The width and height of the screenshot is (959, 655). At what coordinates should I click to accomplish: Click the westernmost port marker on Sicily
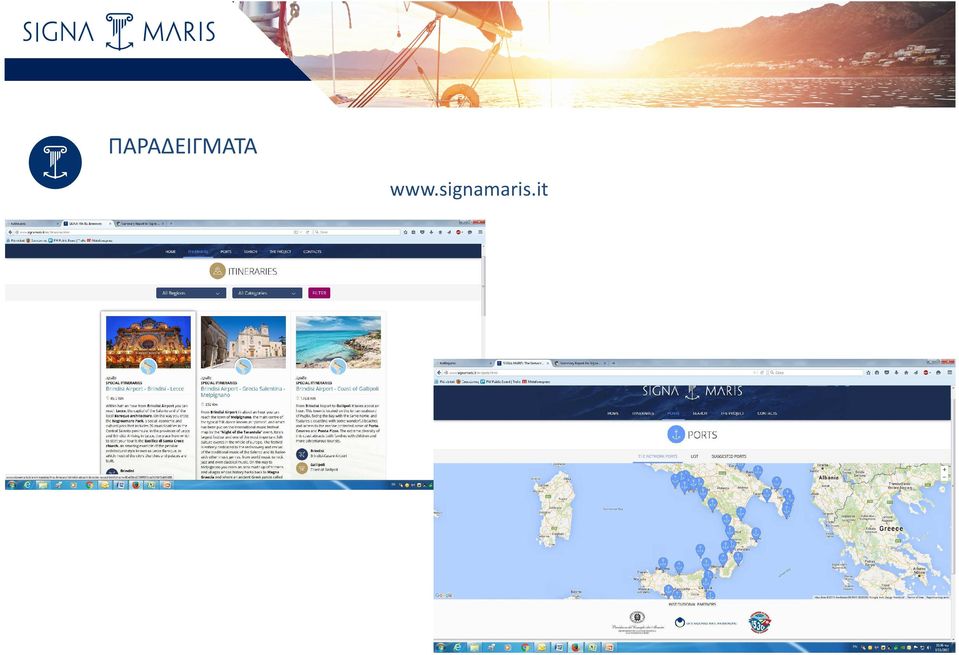click(x=662, y=563)
